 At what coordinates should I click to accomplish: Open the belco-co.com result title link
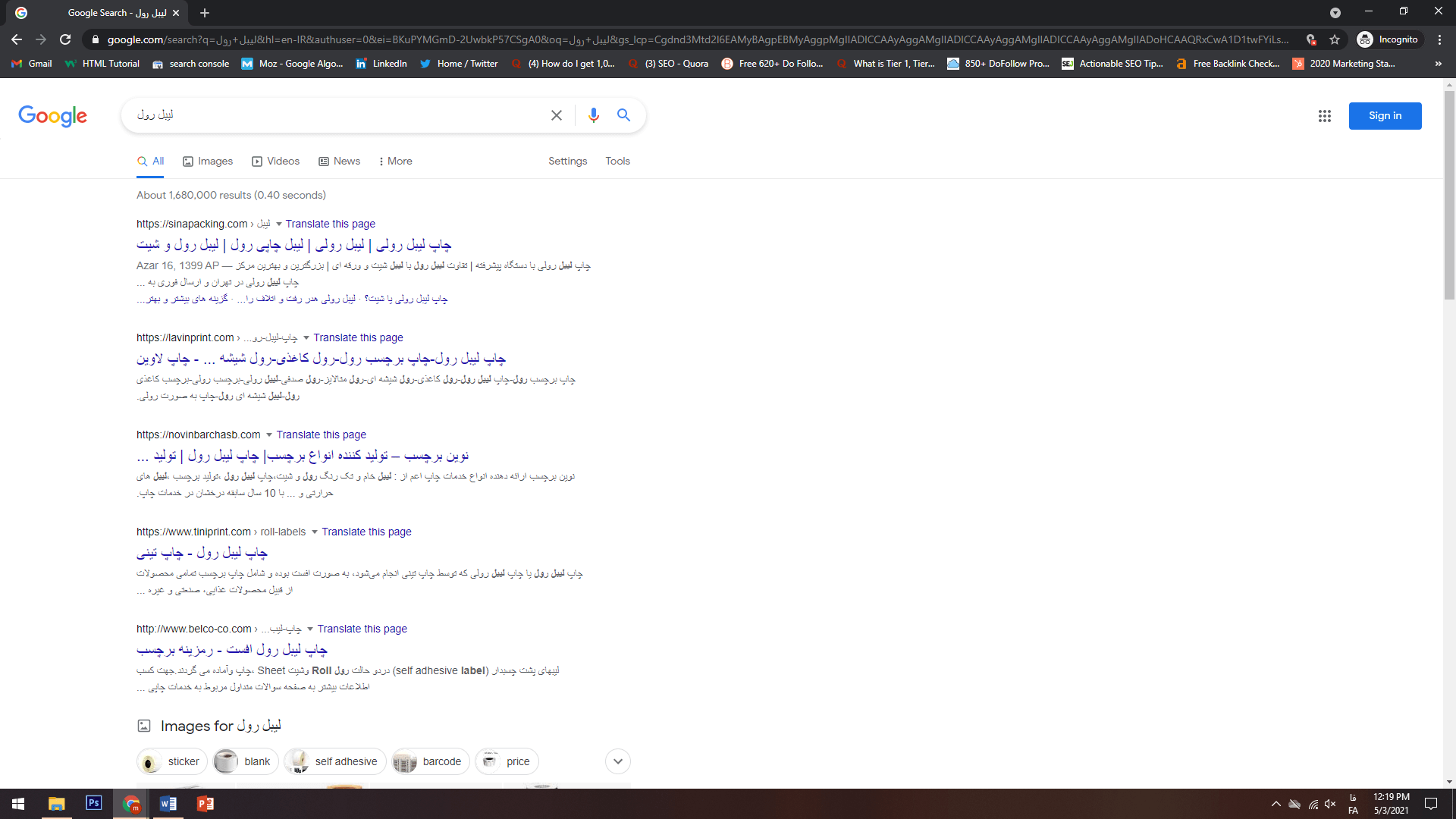[x=232, y=650]
